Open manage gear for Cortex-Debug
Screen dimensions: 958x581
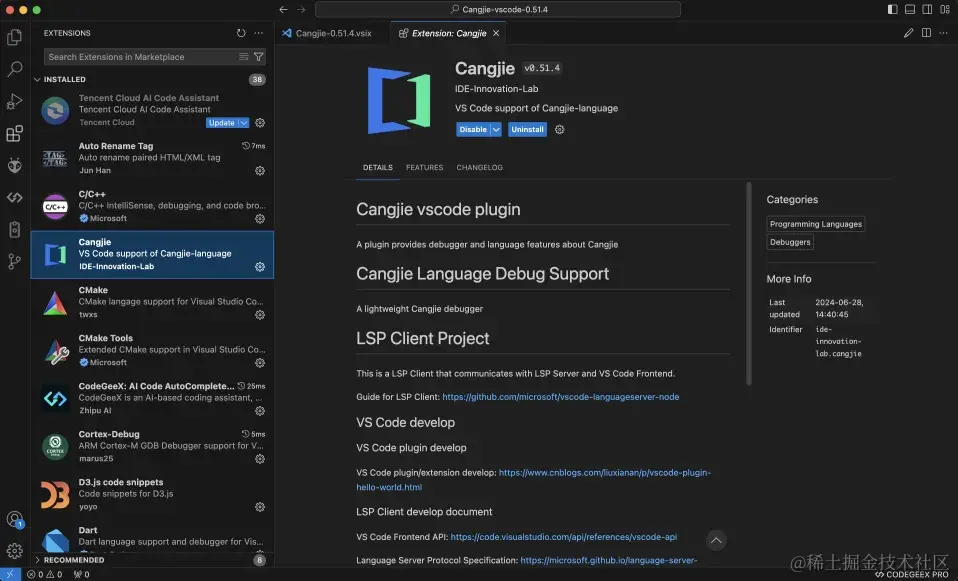click(260, 459)
